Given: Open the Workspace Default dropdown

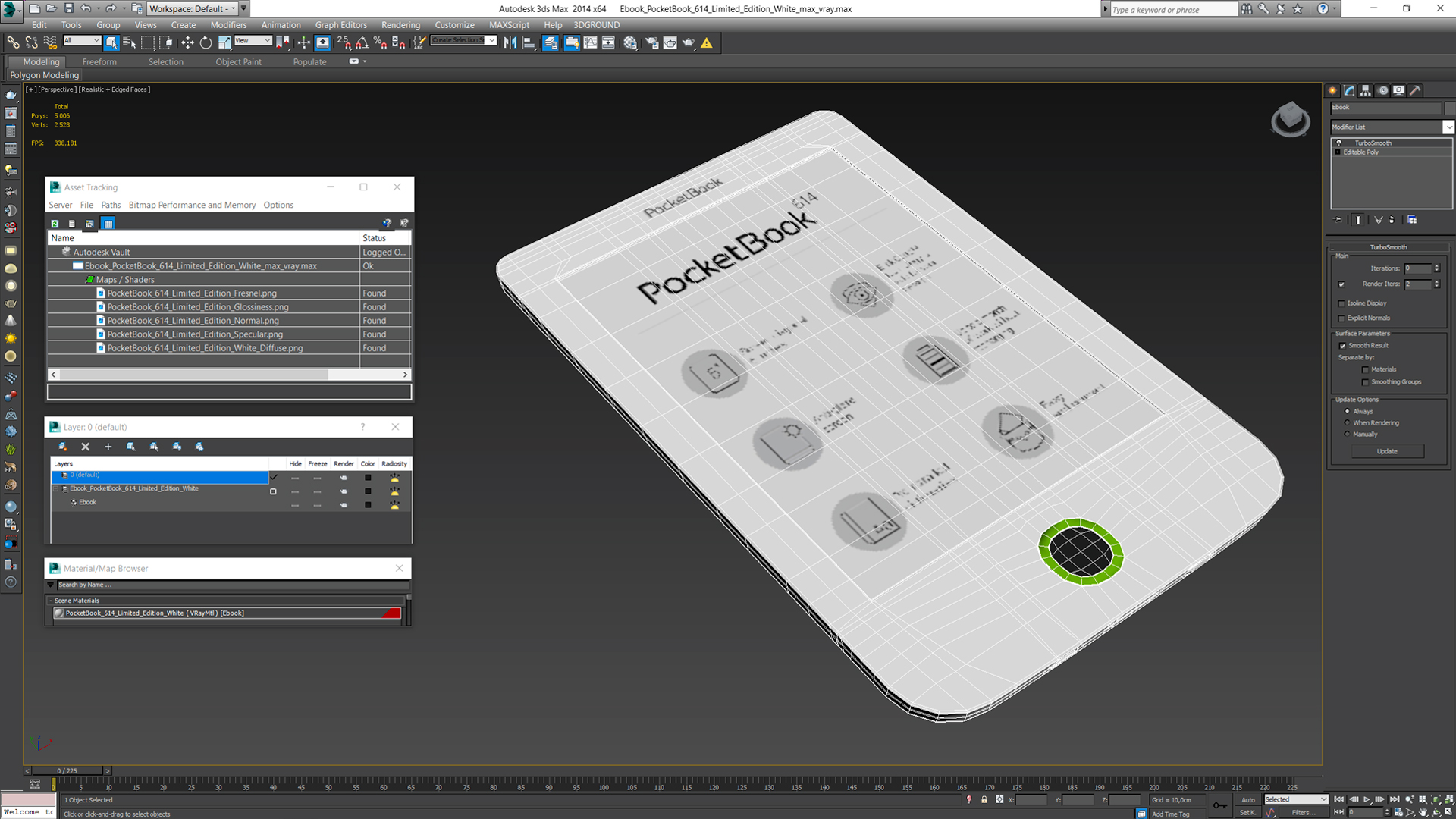Looking at the screenshot, I should 192,8.
